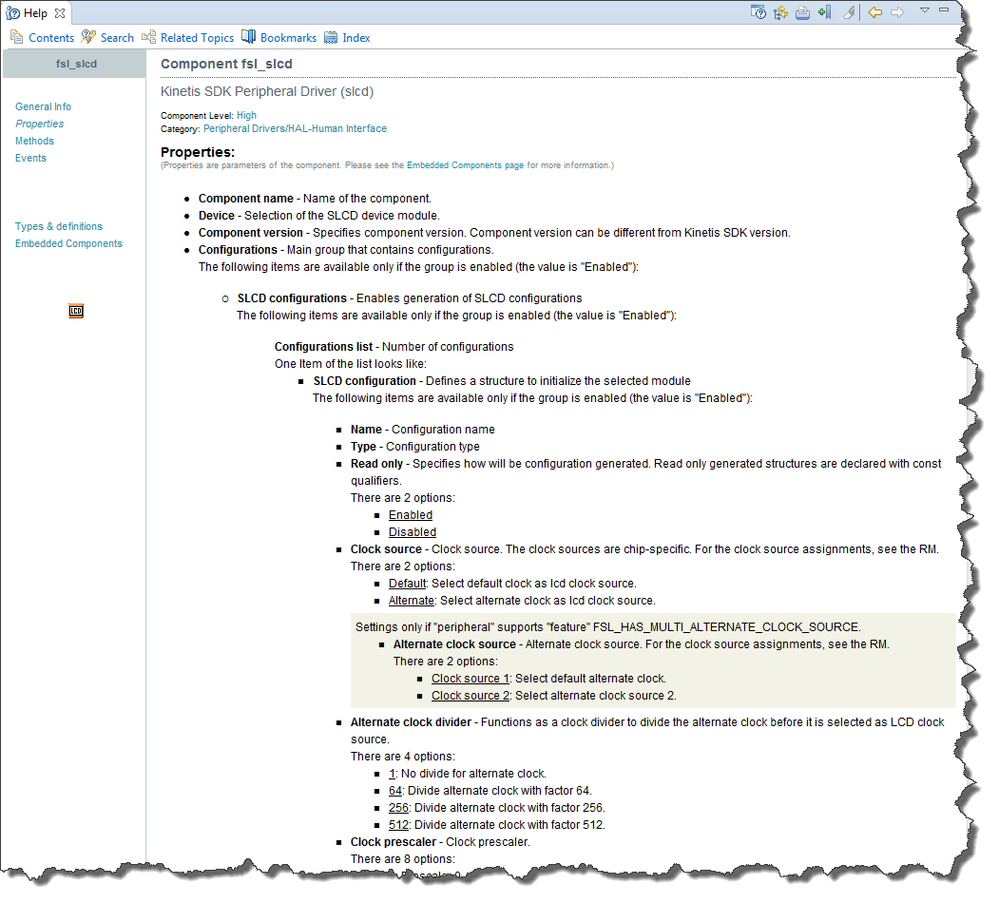The width and height of the screenshot is (999, 902).
Task: Go back with the yellow left arrow
Action: pyautogui.click(x=875, y=12)
